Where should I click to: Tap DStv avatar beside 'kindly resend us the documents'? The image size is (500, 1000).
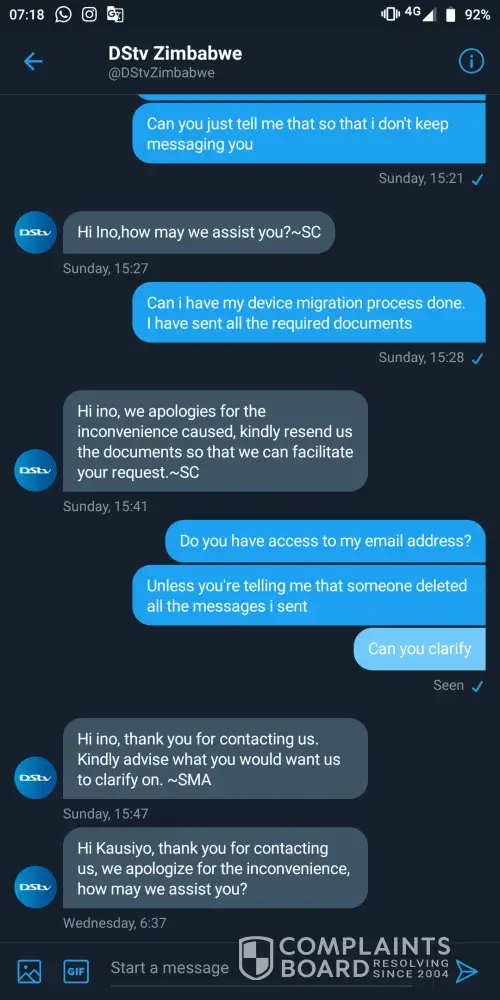[x=36, y=470]
